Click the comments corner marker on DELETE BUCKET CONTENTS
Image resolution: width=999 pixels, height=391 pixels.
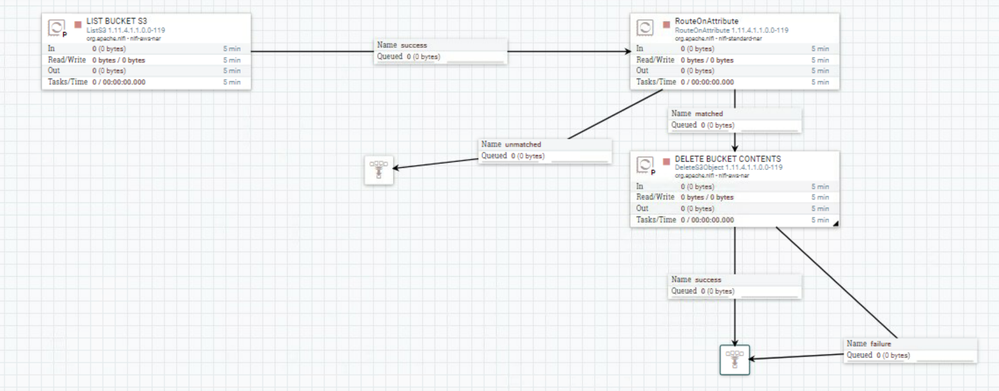pyautogui.click(x=835, y=223)
